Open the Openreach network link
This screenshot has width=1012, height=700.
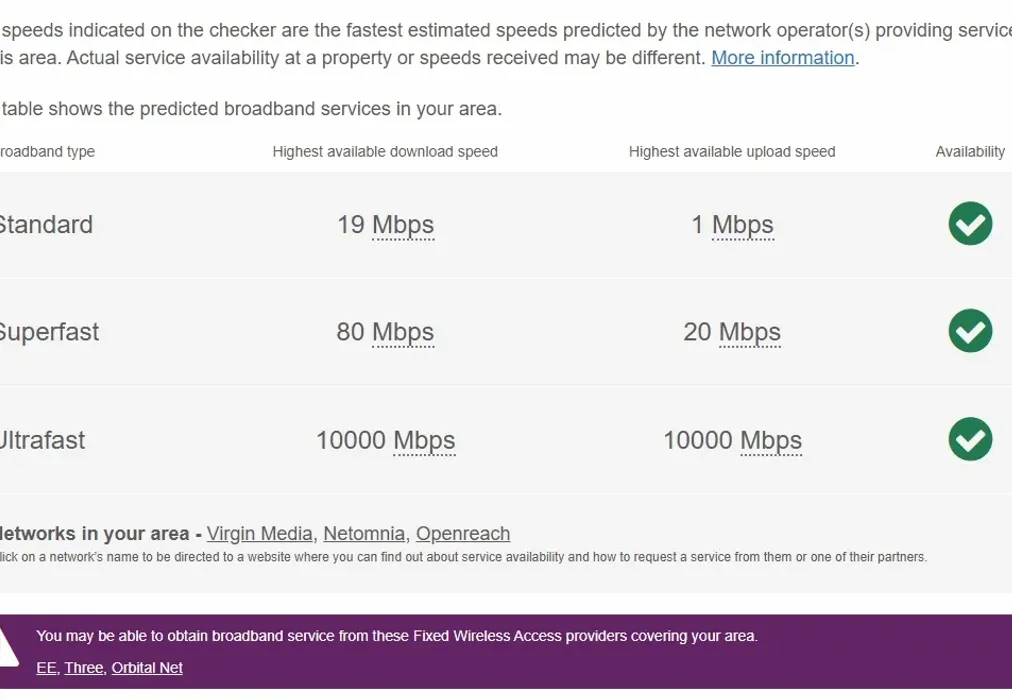coord(462,533)
